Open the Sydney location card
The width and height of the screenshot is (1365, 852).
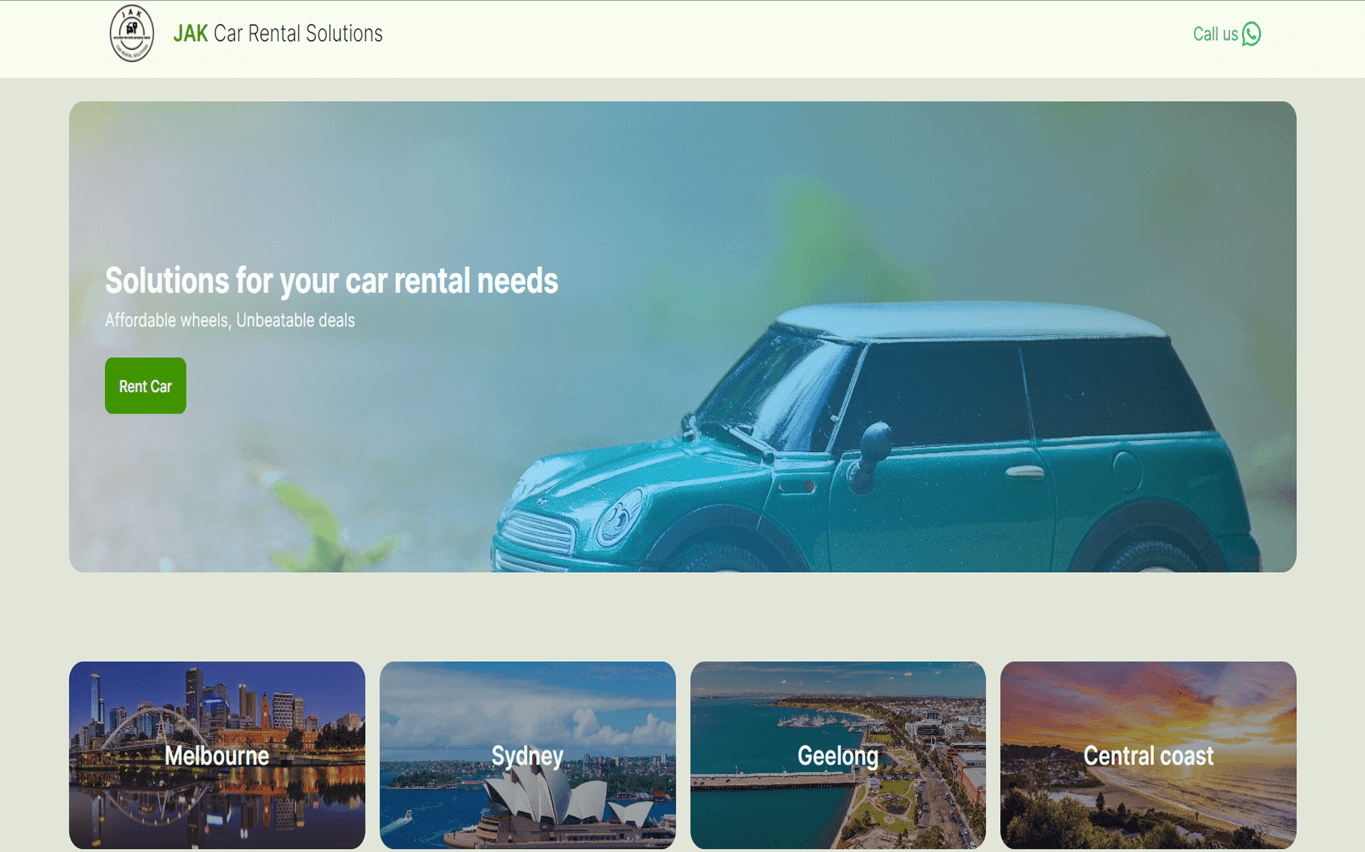click(x=527, y=755)
